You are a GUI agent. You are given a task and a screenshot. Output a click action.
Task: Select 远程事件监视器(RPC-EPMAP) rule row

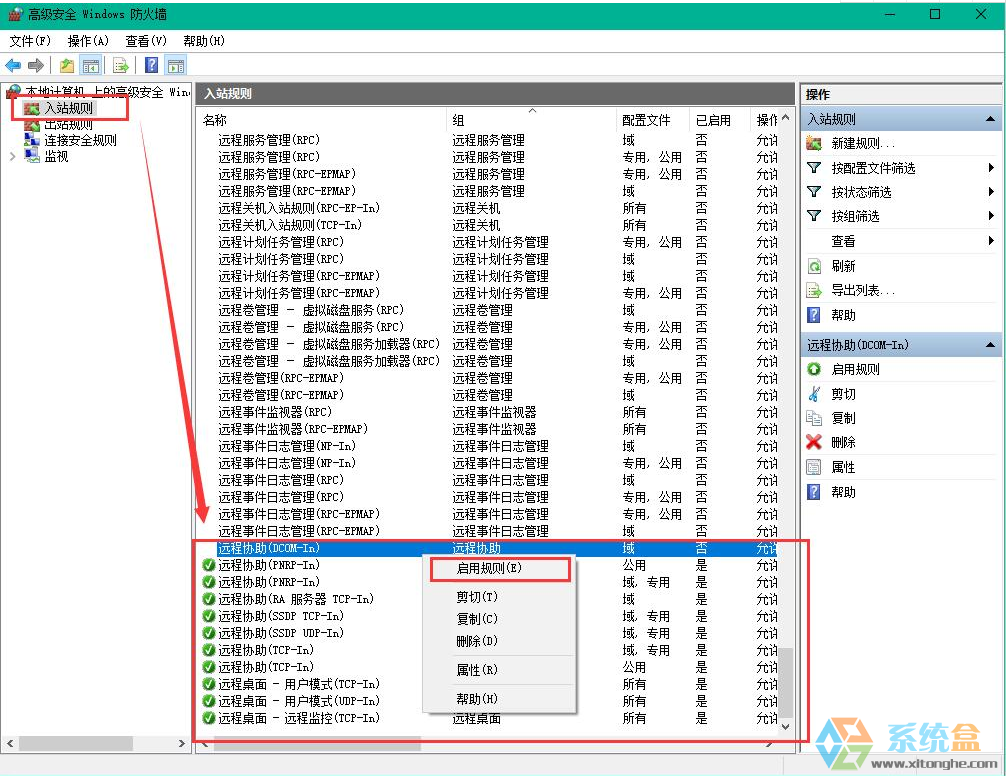489,429
